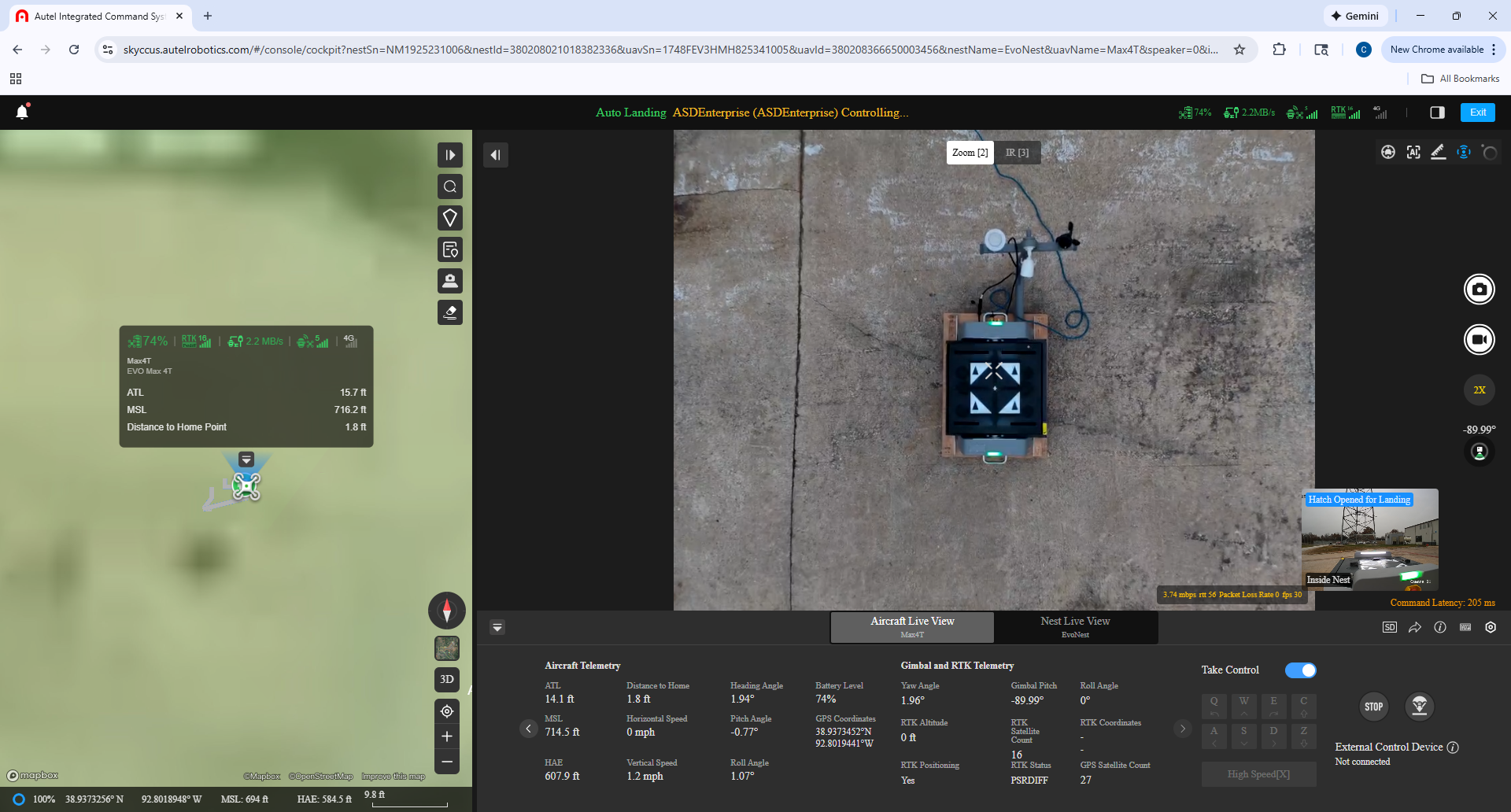Select the eraser tool on map toolbar
Screen dimensions: 1511x812
coord(450,312)
